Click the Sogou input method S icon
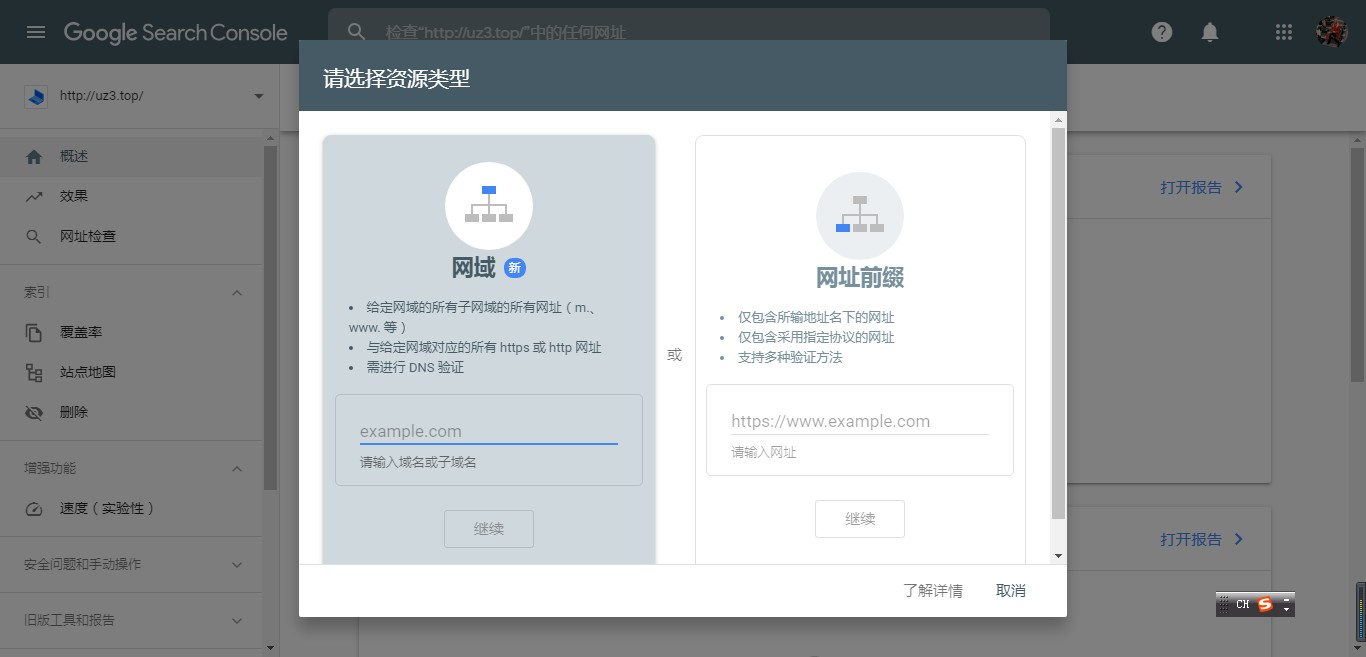 pyautogui.click(x=1266, y=604)
